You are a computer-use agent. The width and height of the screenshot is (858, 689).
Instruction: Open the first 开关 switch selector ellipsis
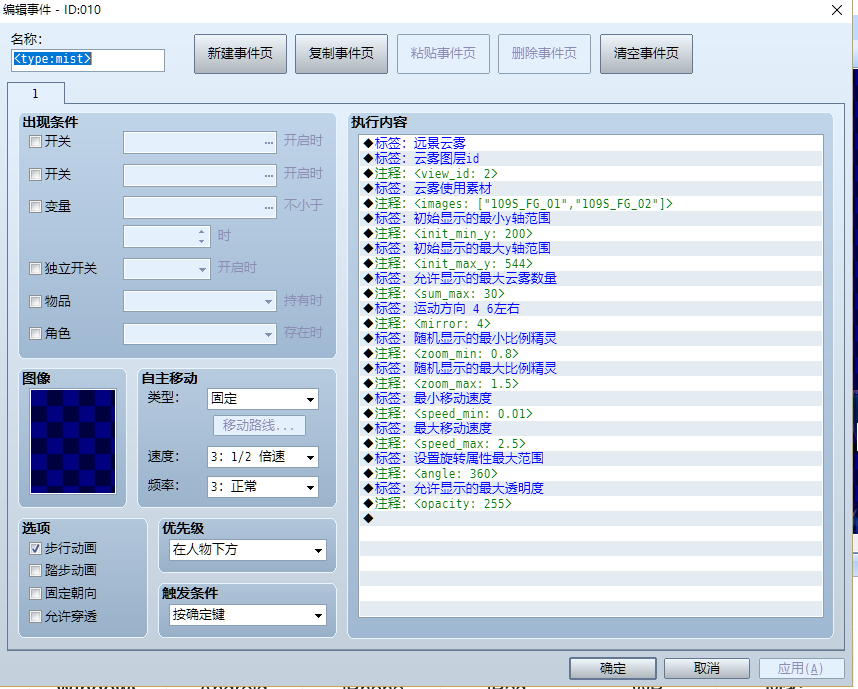tap(268, 142)
